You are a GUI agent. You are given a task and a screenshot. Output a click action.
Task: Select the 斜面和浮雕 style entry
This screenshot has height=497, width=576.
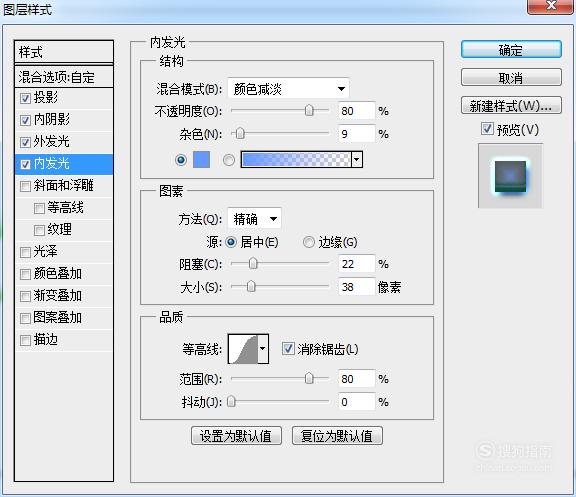coord(64,186)
